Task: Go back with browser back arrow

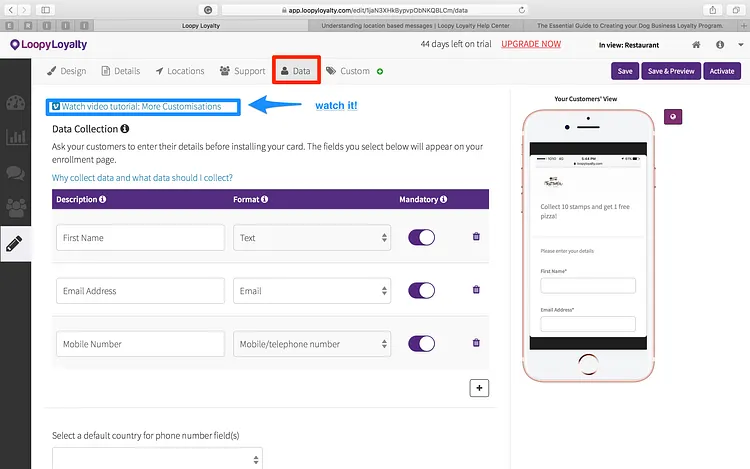Action: pos(11,10)
